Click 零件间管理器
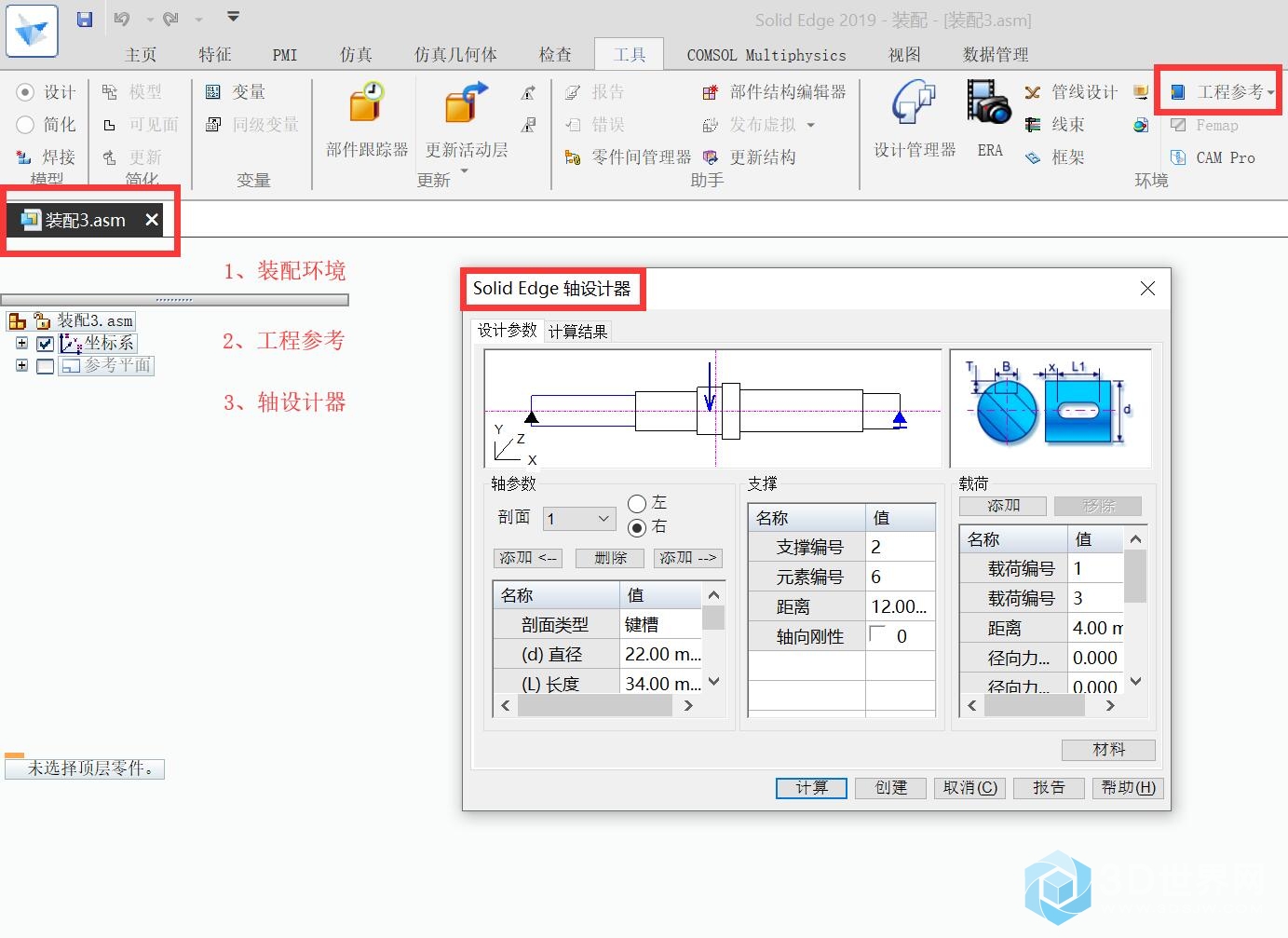This screenshot has height=938, width=1288. 628,156
